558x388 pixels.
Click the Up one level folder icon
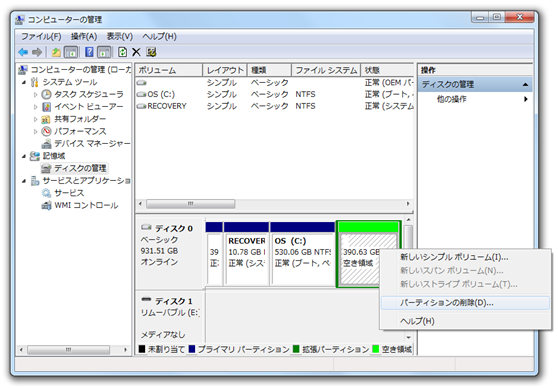click(x=56, y=52)
